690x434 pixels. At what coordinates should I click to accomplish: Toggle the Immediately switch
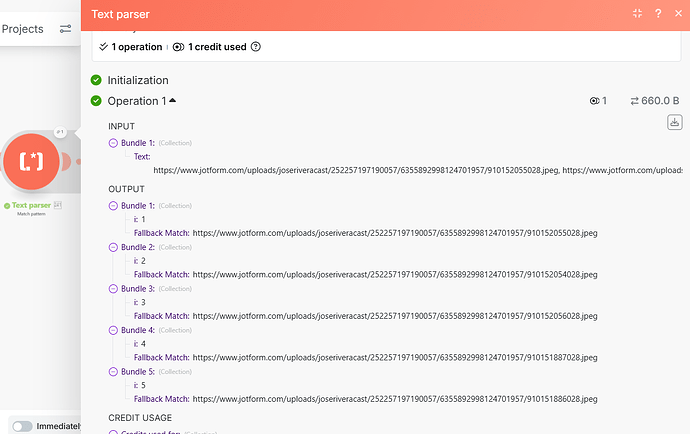22,425
